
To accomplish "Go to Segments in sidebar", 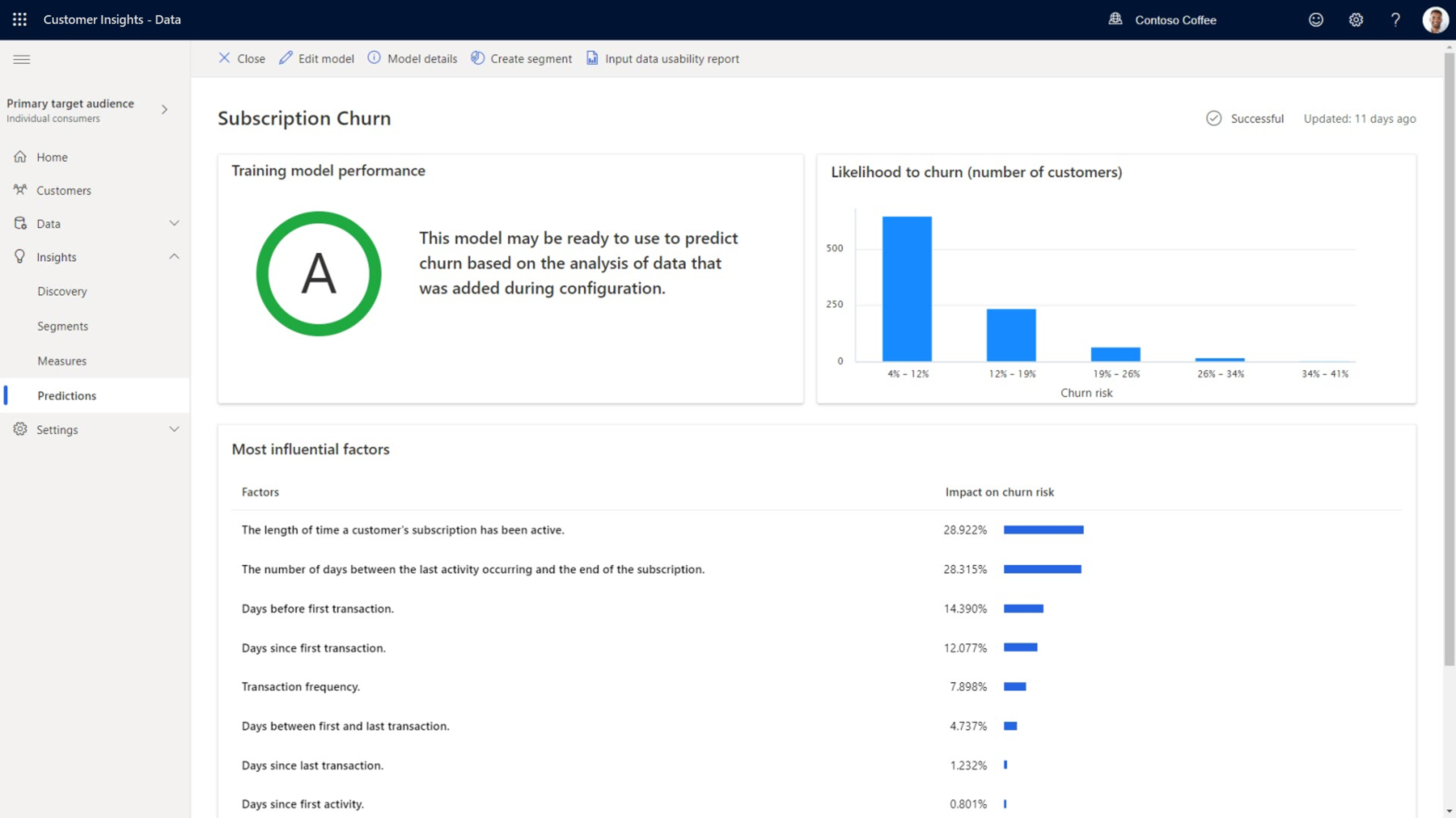I will [x=63, y=326].
